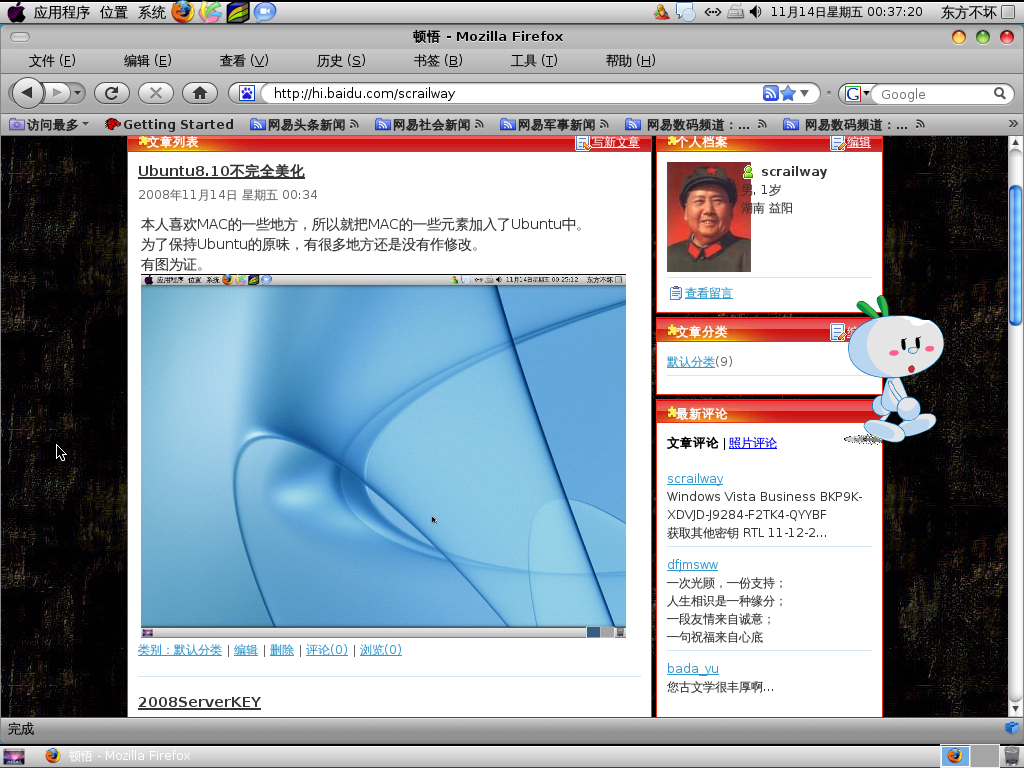Open commenter bada_yu's profile link
1024x768 pixels.
pyautogui.click(x=692, y=669)
